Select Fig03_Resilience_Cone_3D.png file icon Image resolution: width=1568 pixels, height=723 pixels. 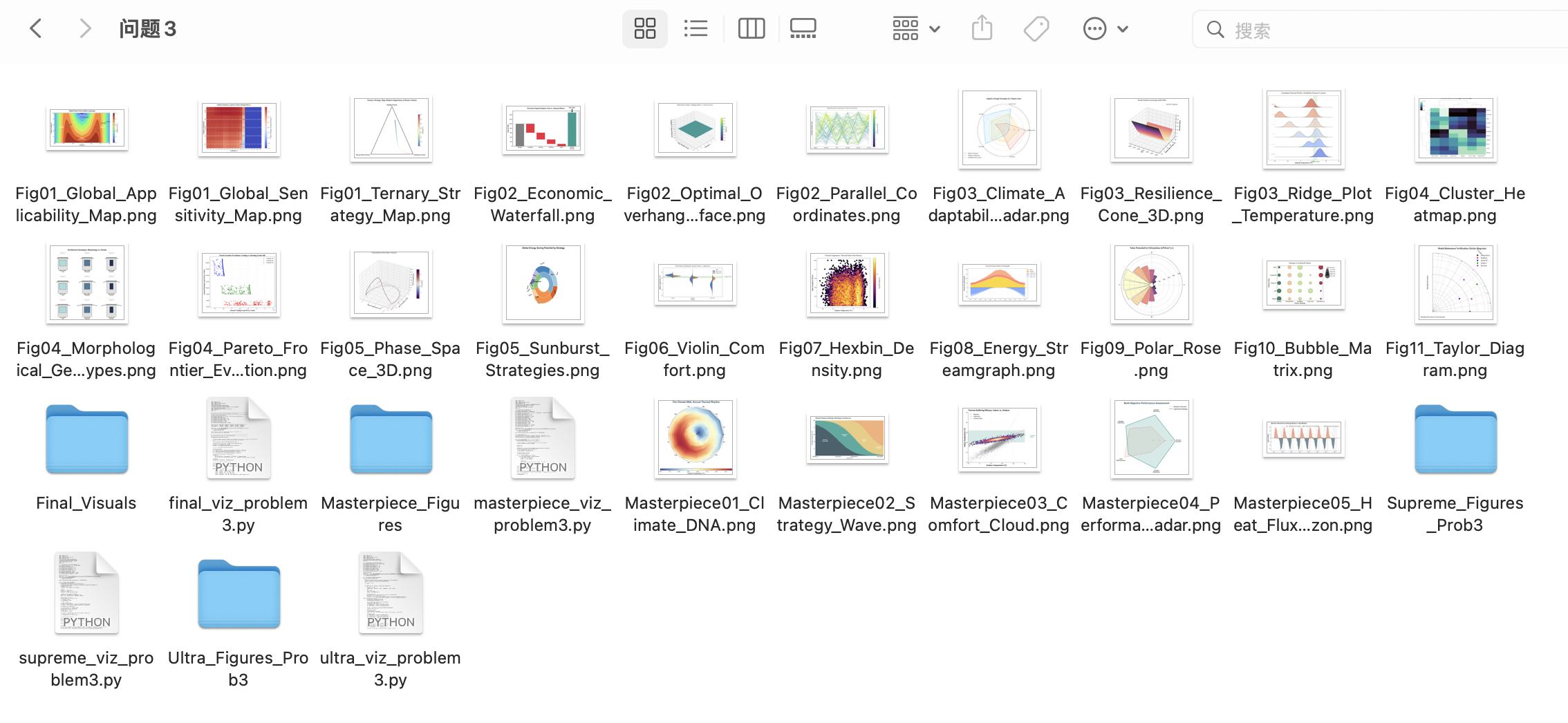pyautogui.click(x=1151, y=129)
